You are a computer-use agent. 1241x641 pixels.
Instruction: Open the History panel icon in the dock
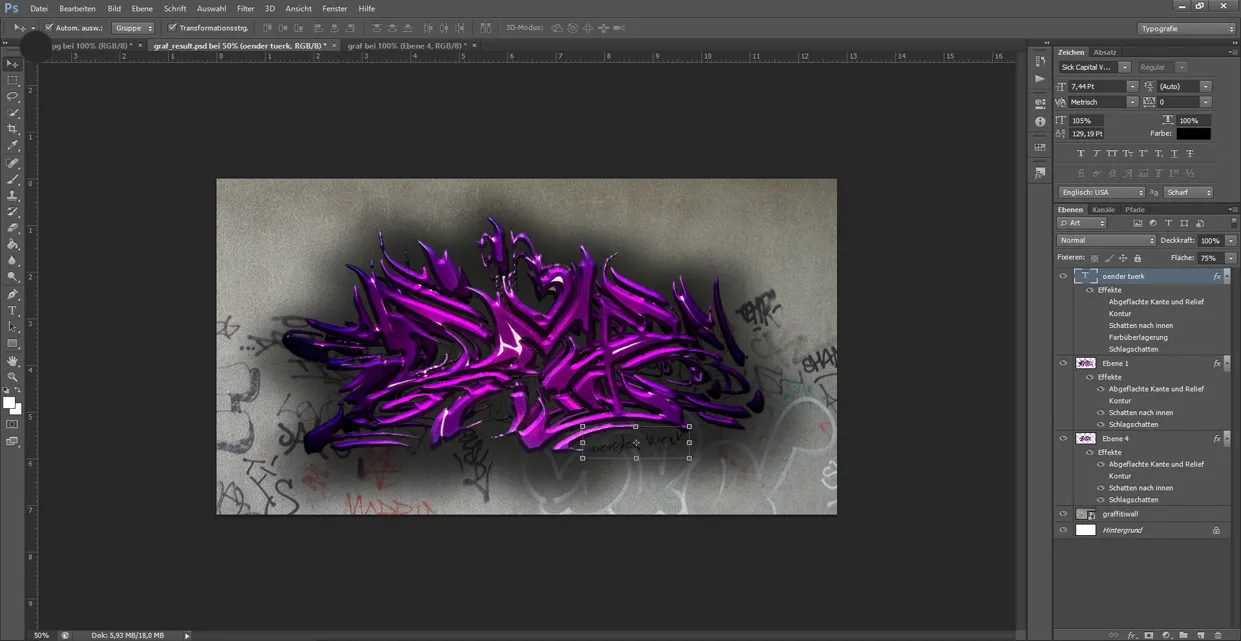pos(1040,61)
